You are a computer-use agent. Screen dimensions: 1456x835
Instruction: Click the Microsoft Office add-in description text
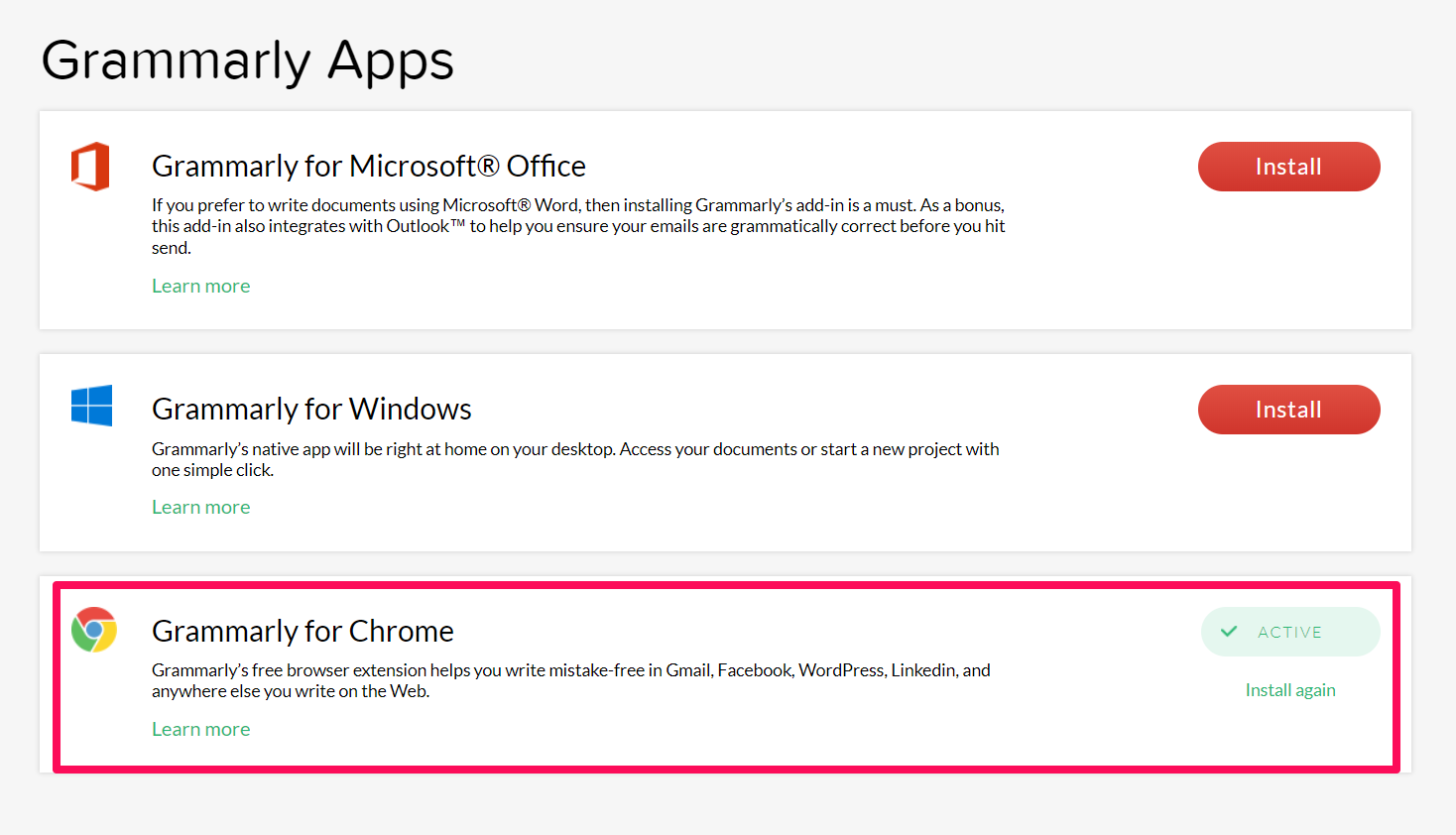(578, 226)
